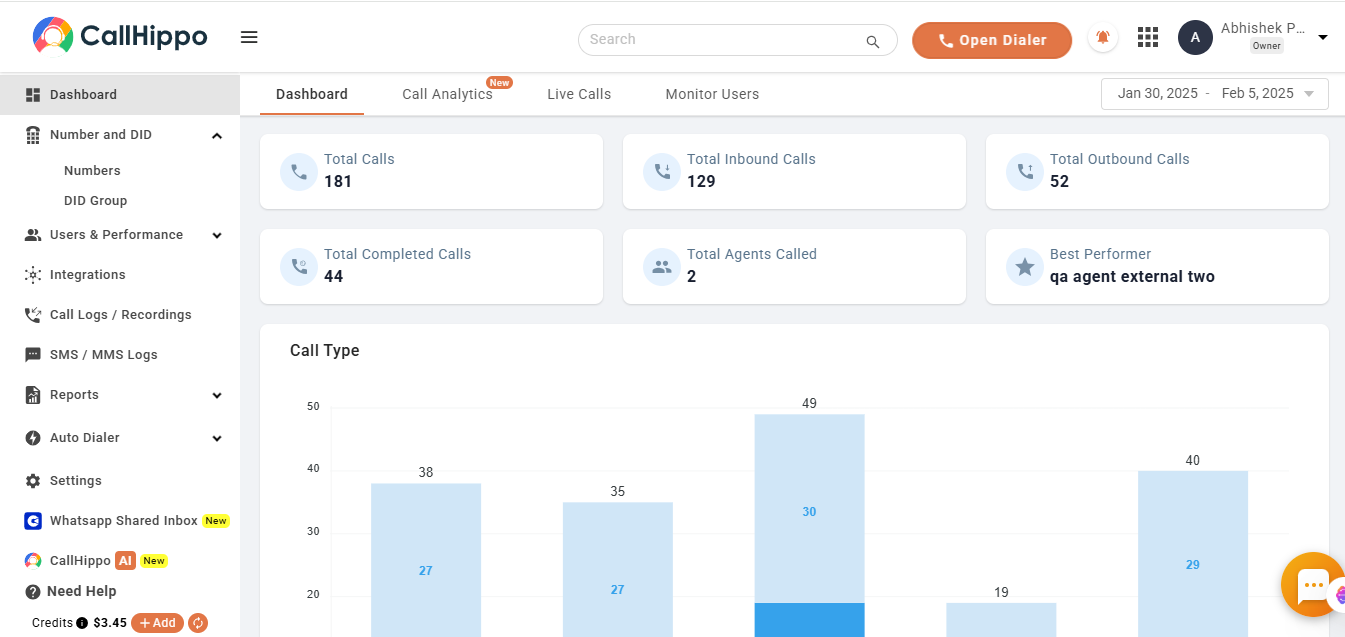Click the Total Outbound Calls icon

click(x=1024, y=172)
